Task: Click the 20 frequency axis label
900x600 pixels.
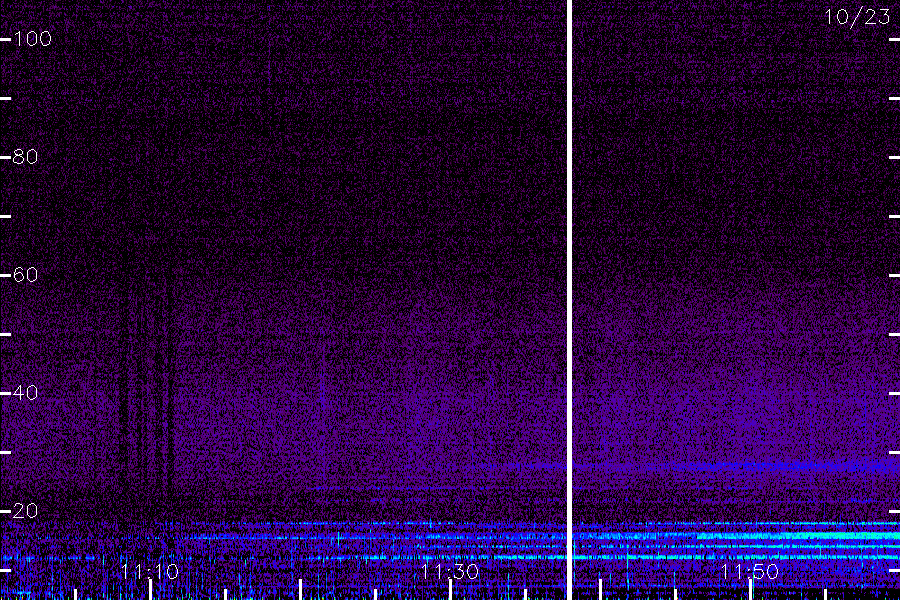Action: tap(25, 510)
